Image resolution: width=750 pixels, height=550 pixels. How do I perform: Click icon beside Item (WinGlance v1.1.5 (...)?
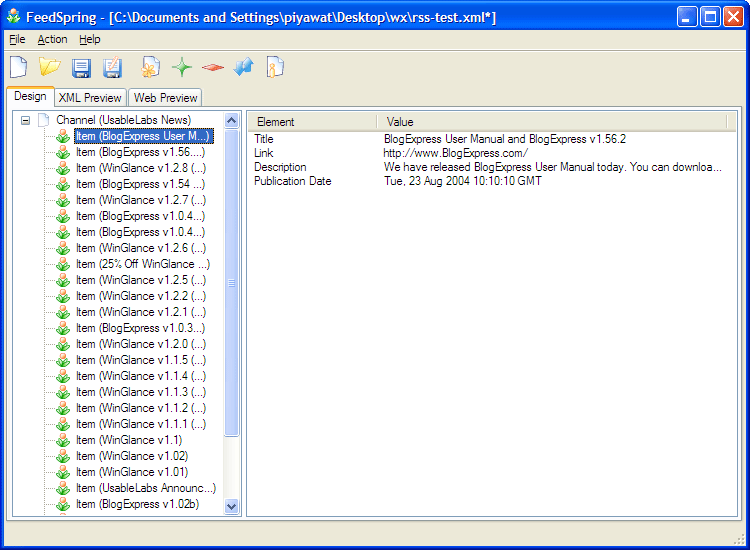tap(63, 360)
